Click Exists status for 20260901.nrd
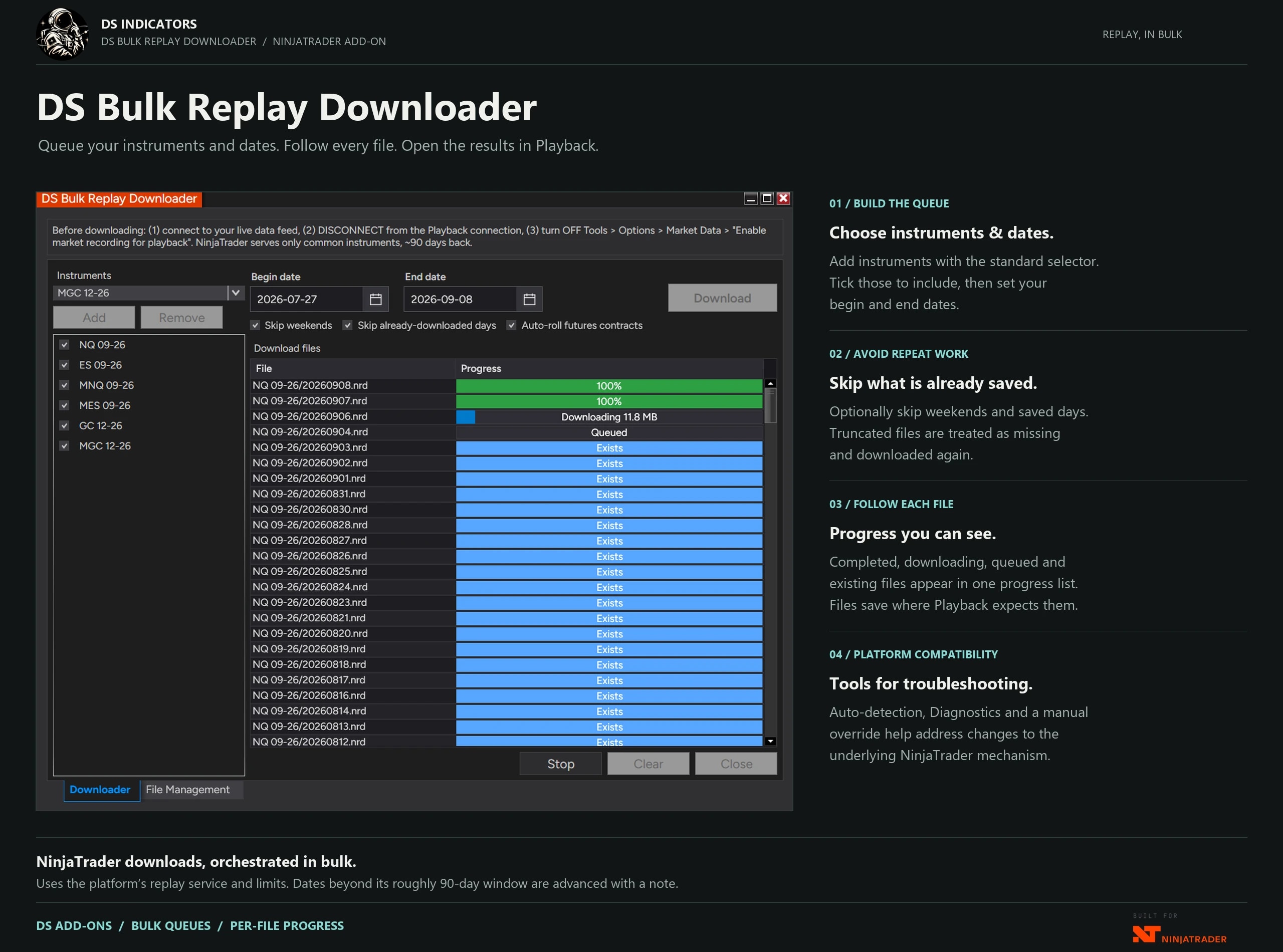Viewport: 1283px width, 952px height. (x=609, y=479)
